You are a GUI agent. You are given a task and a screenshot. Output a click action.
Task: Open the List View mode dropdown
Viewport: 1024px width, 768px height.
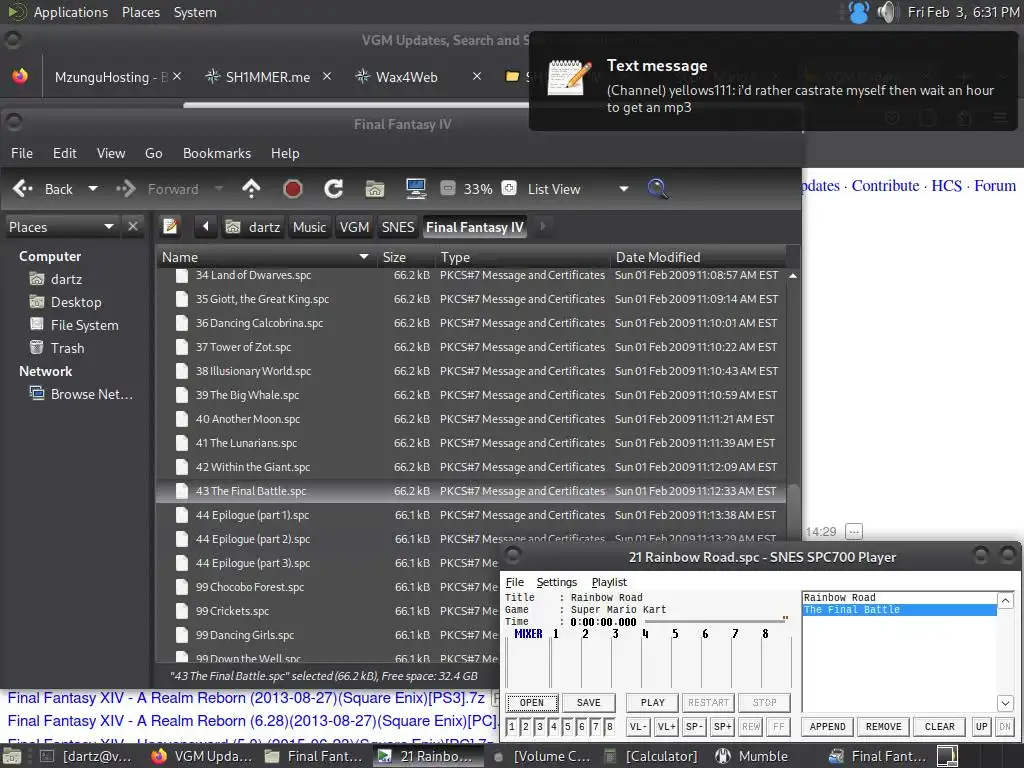tap(578, 189)
